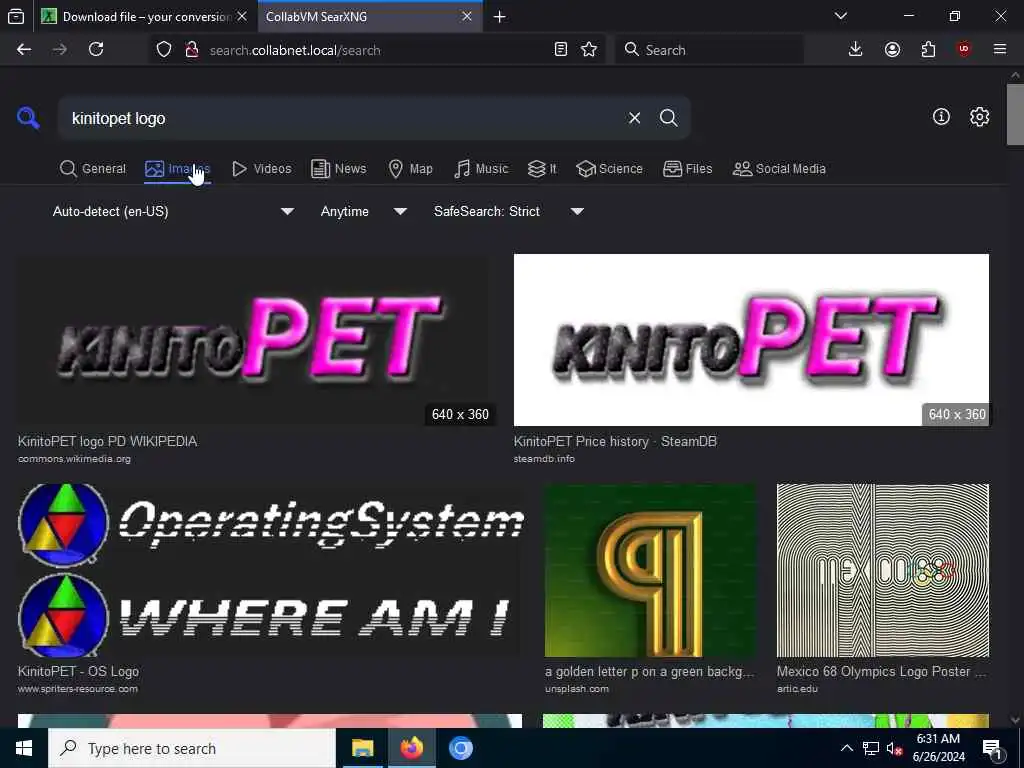The image size is (1024, 768).
Task: Go forward with the browser forward arrow
Action: click(60, 50)
